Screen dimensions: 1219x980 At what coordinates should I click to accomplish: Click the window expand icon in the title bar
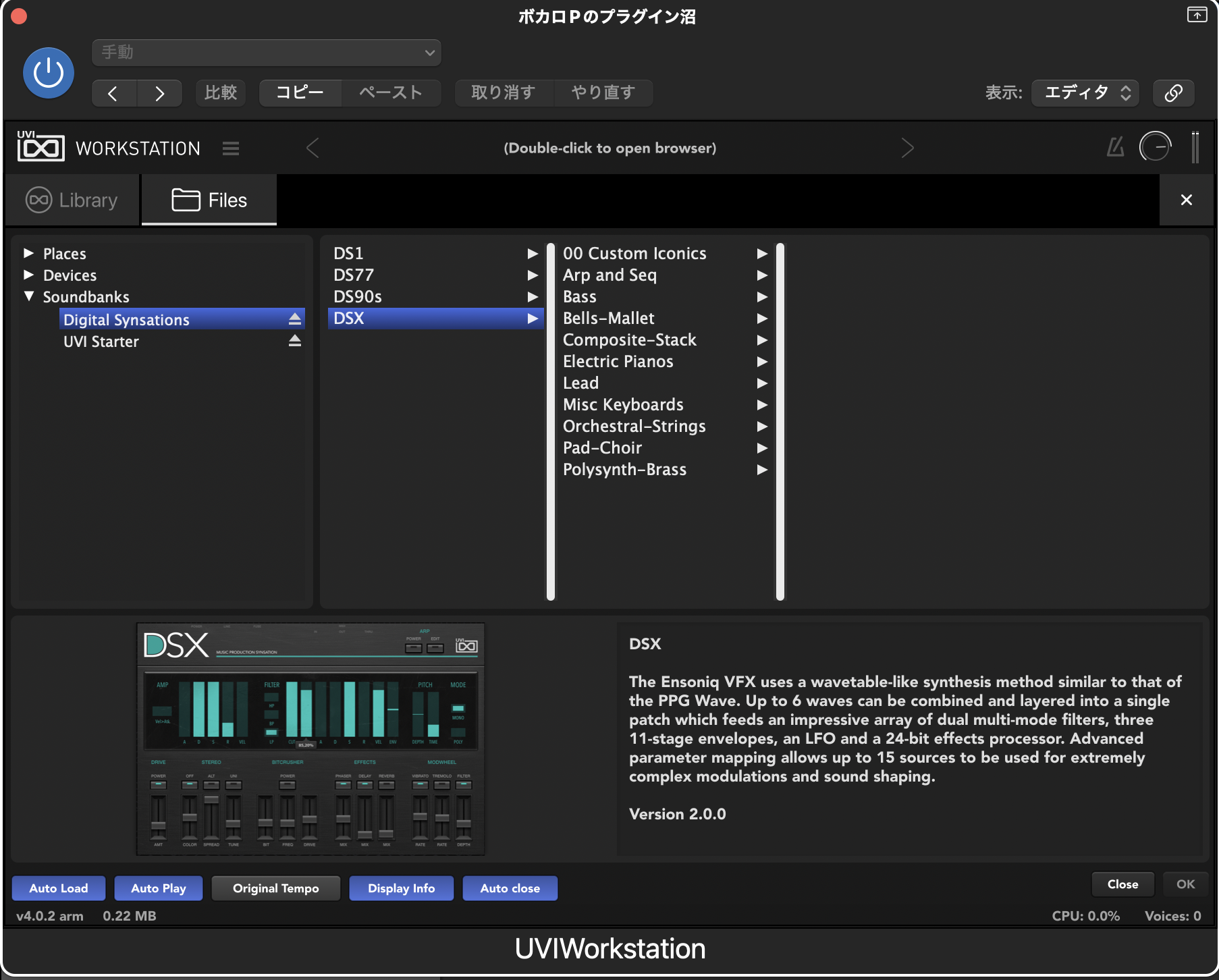click(1197, 15)
